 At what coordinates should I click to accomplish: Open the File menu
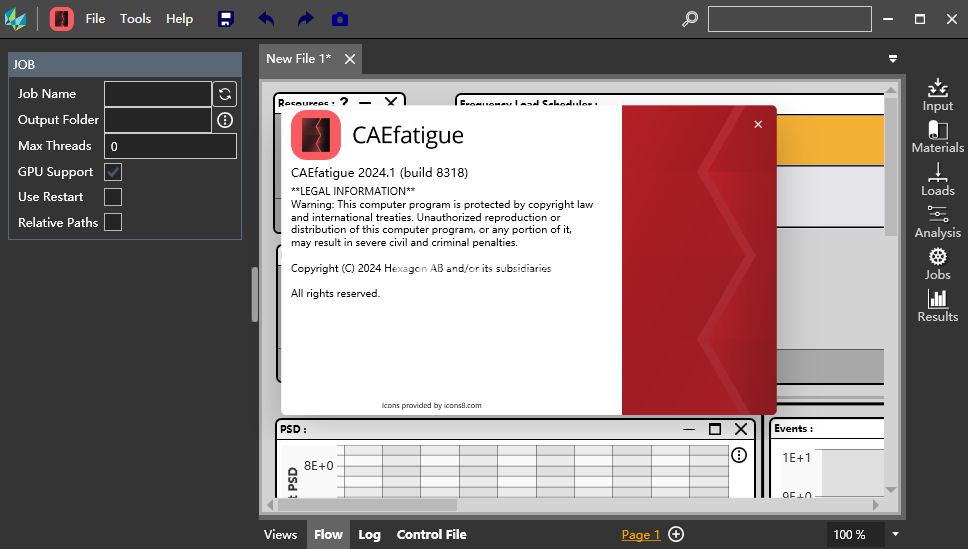(95, 19)
